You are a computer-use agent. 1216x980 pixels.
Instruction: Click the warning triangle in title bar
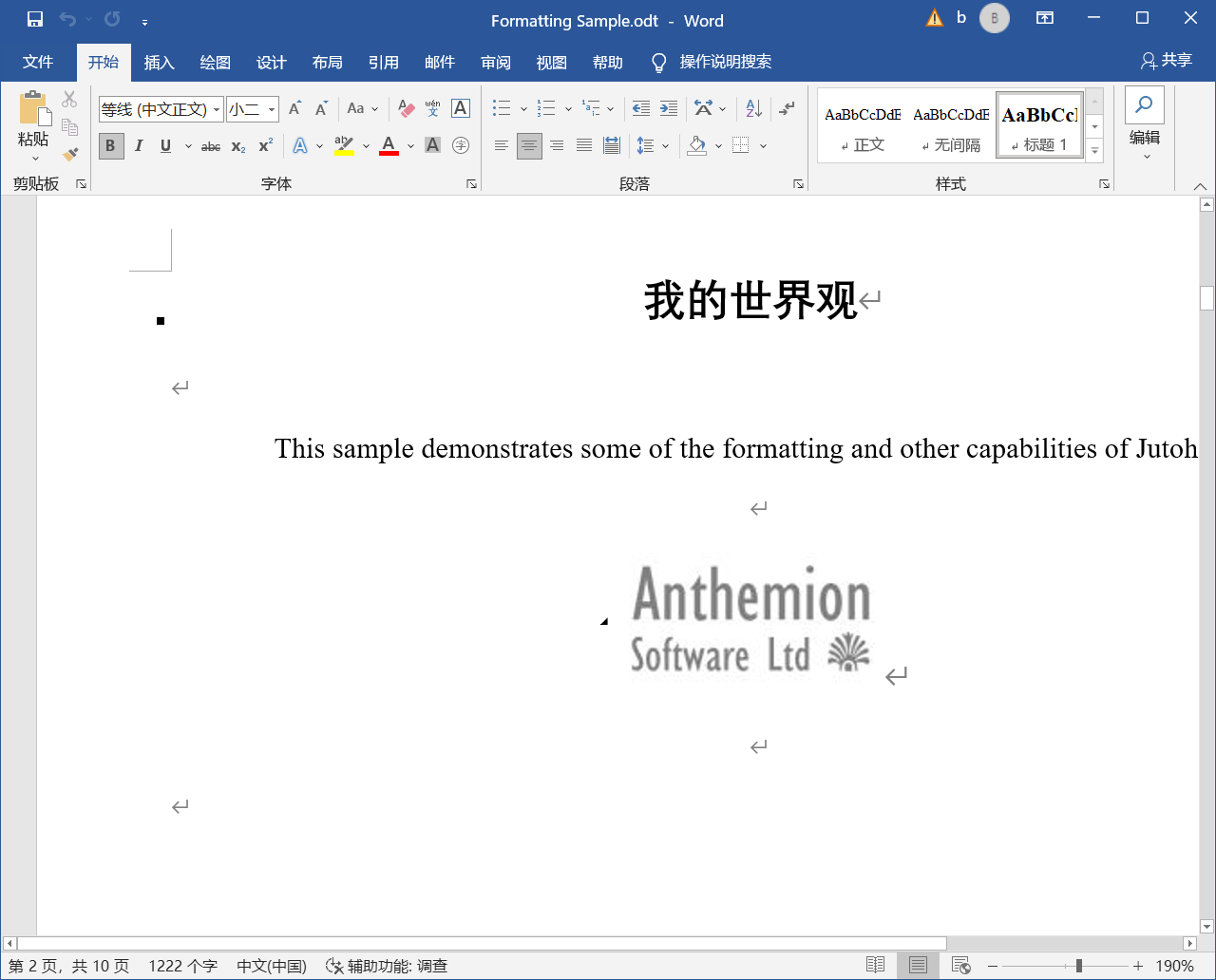[x=935, y=18]
